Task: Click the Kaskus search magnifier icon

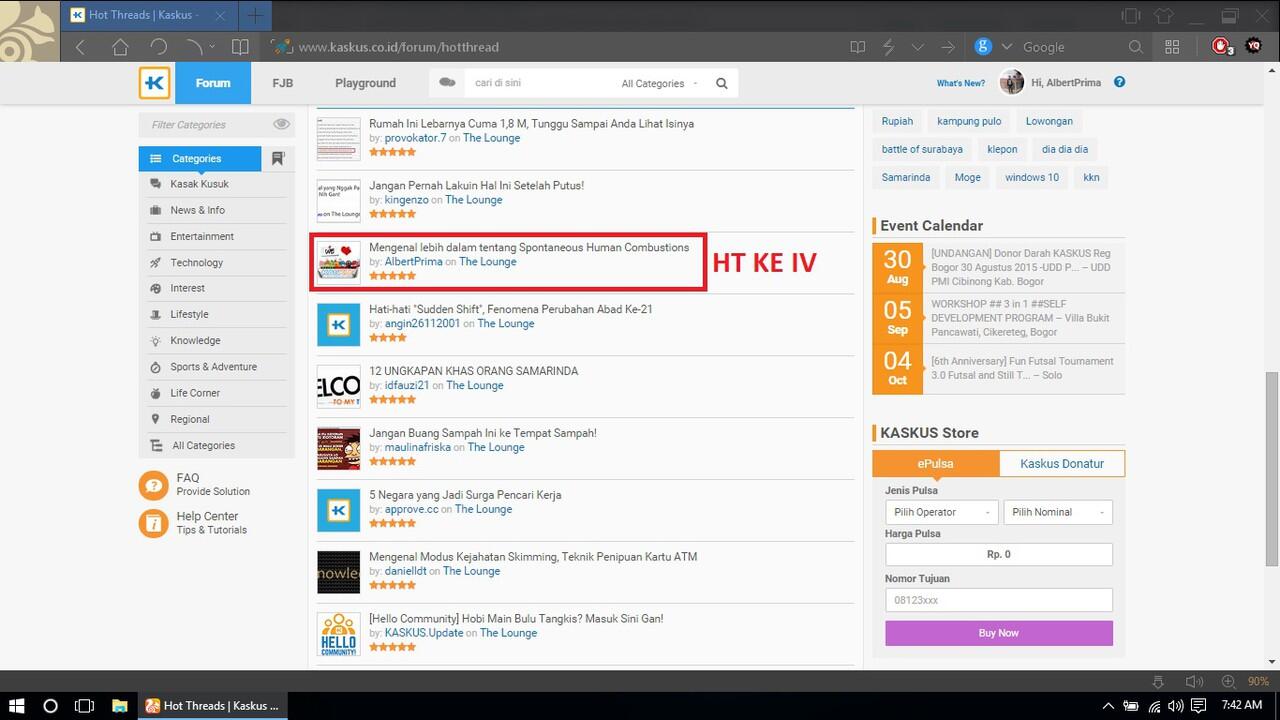Action: (722, 83)
